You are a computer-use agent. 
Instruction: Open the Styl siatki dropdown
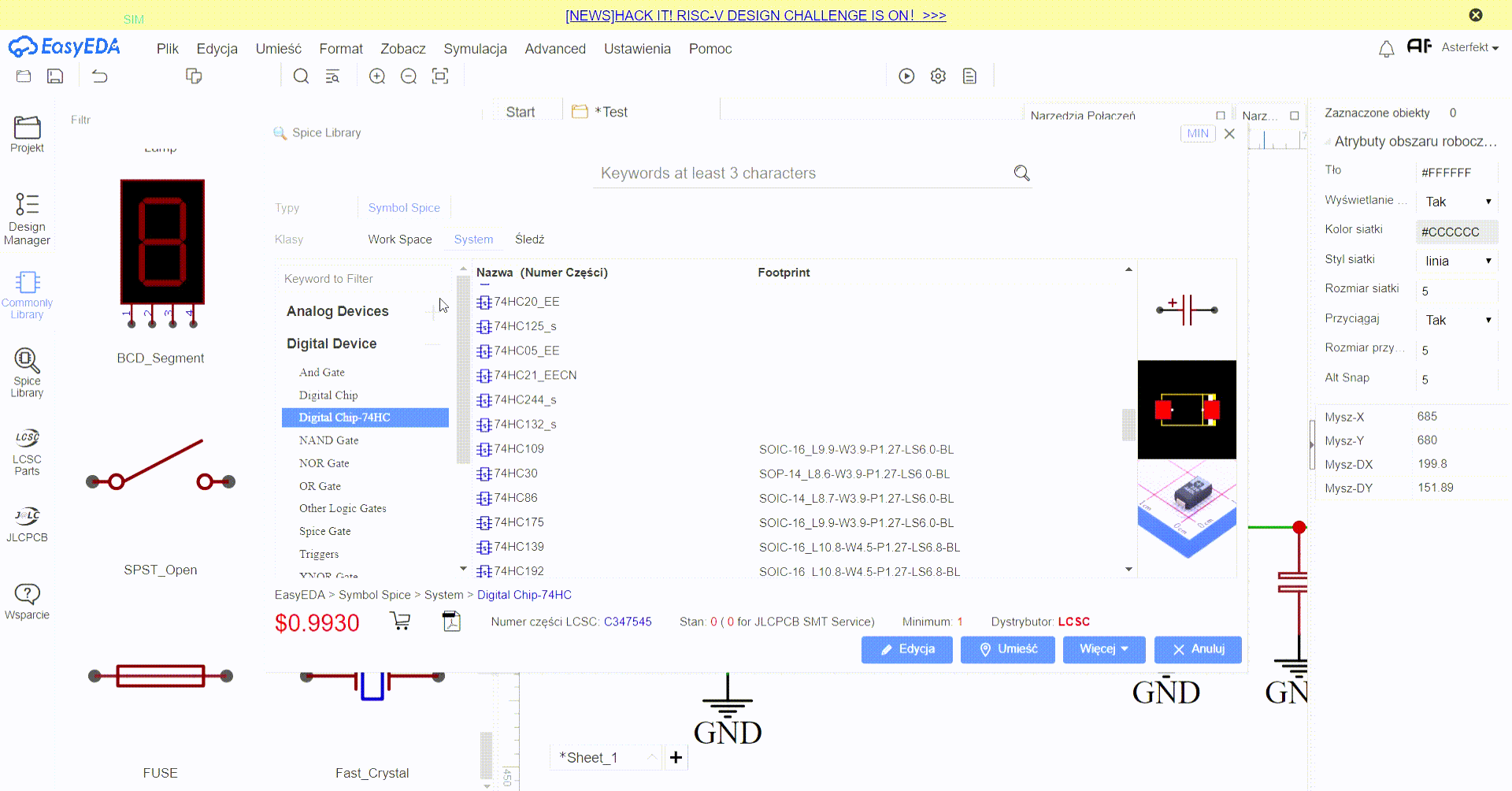point(1457,261)
